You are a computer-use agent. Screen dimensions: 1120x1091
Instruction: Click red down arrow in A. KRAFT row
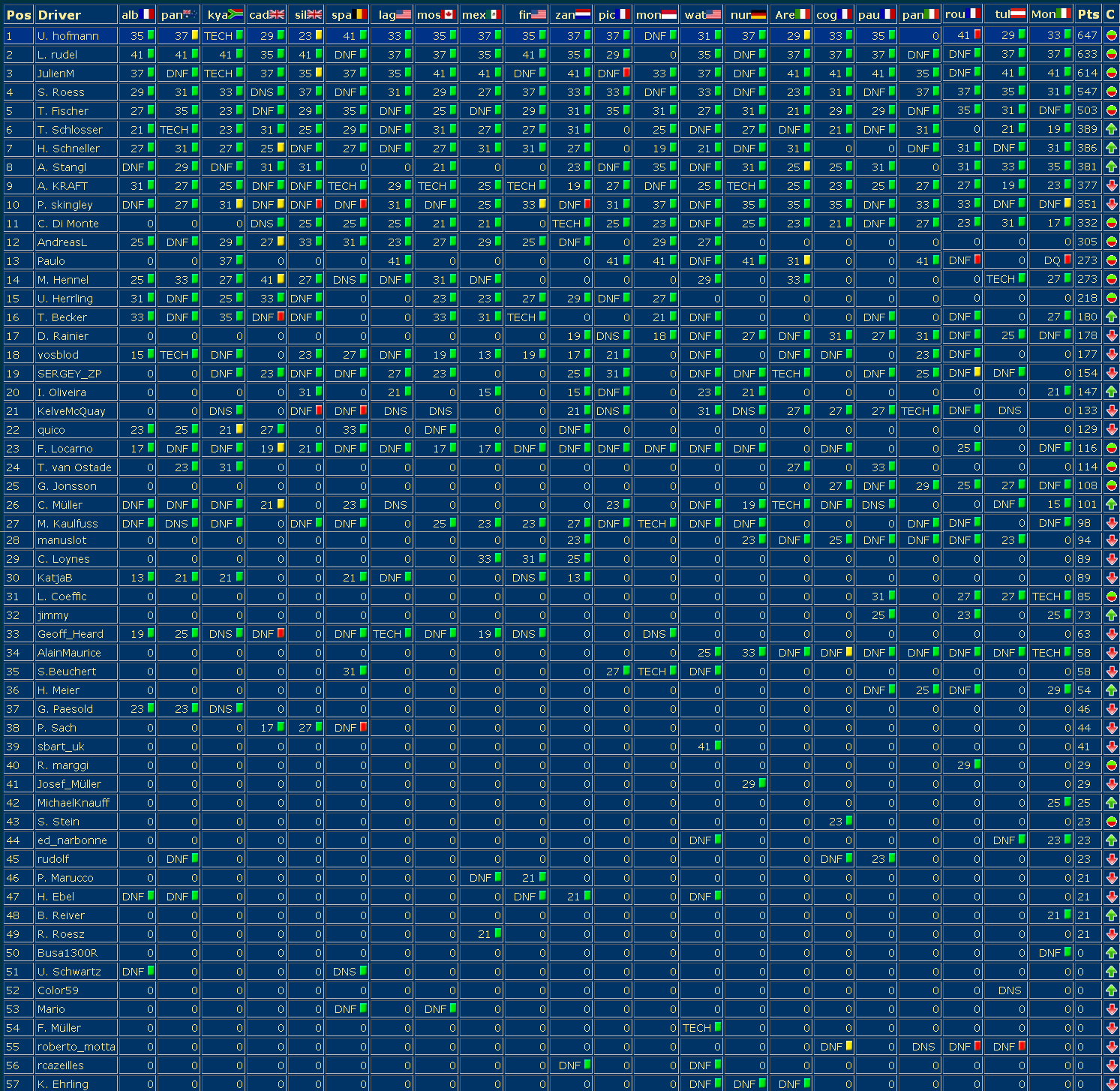pos(1111,185)
